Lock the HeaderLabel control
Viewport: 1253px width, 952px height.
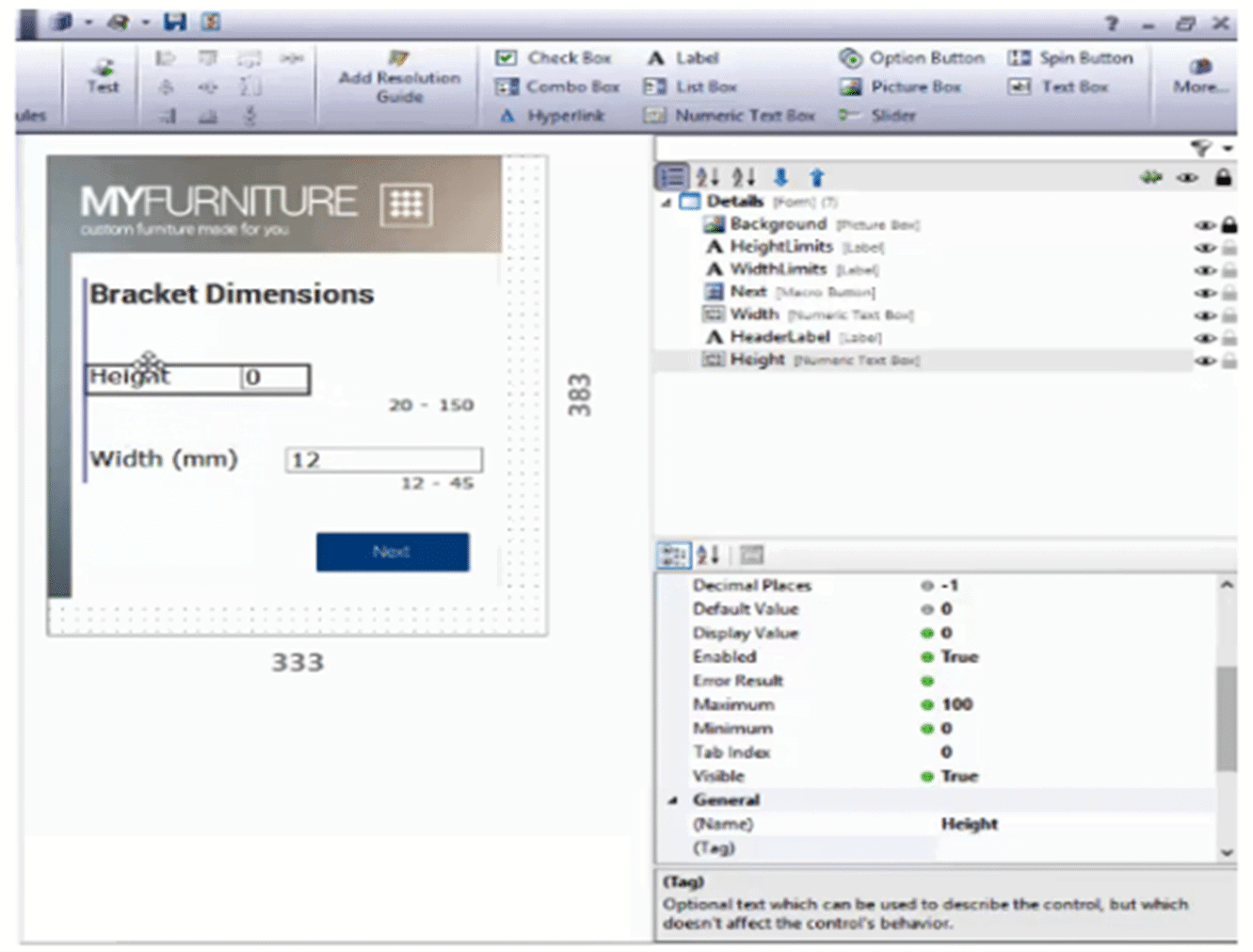(1229, 338)
